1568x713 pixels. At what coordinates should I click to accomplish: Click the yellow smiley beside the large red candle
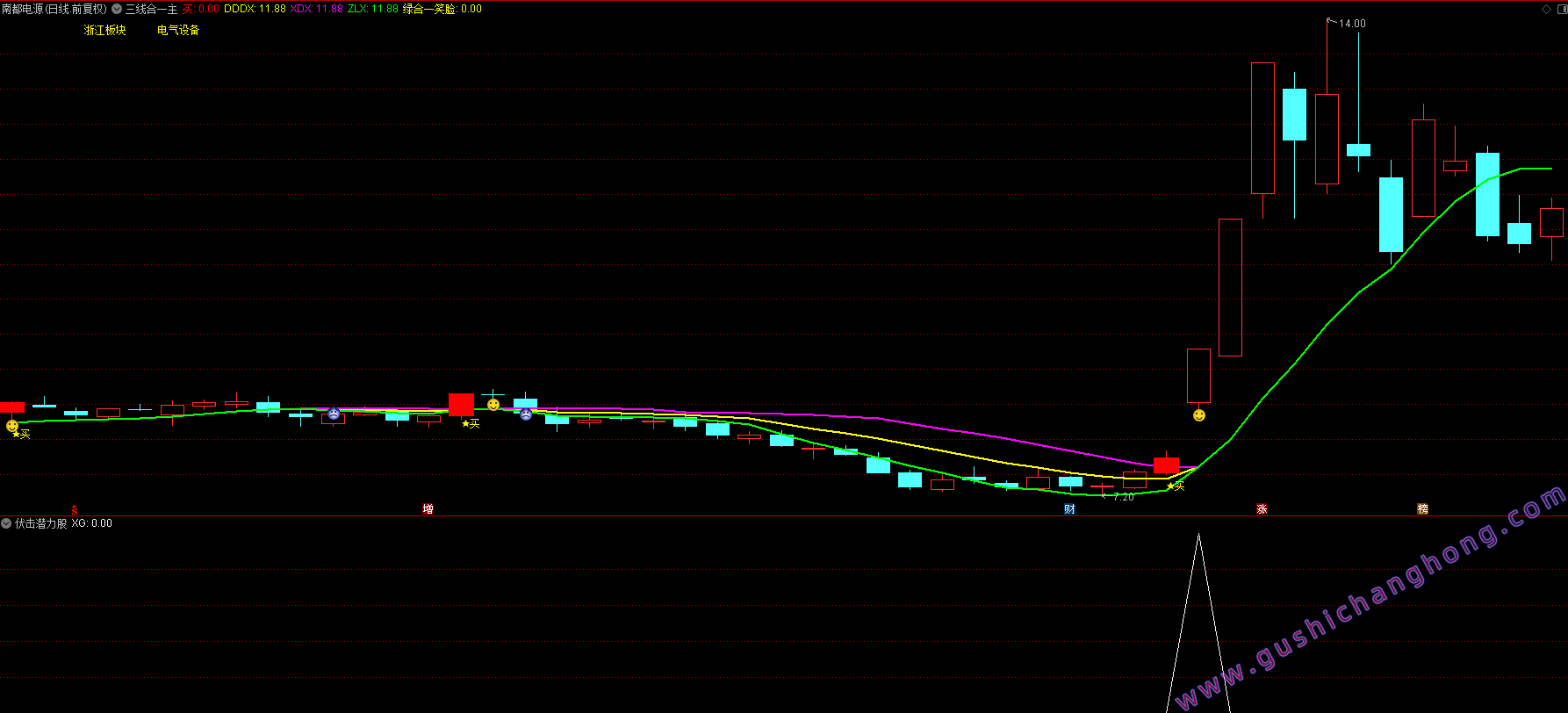tap(493, 405)
